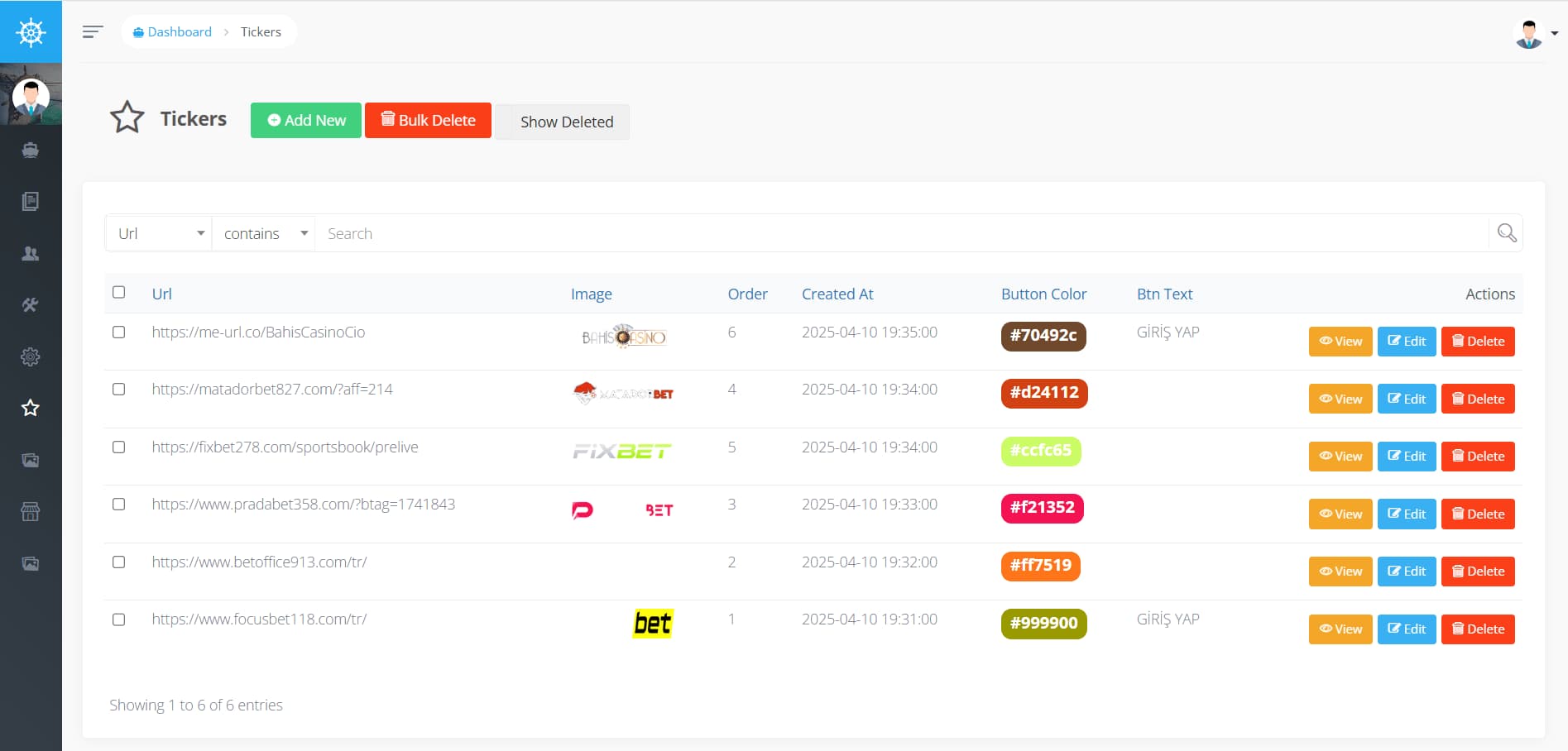The width and height of the screenshot is (1568, 751).
Task: Click the magnifying glass search icon
Action: pos(1507,233)
